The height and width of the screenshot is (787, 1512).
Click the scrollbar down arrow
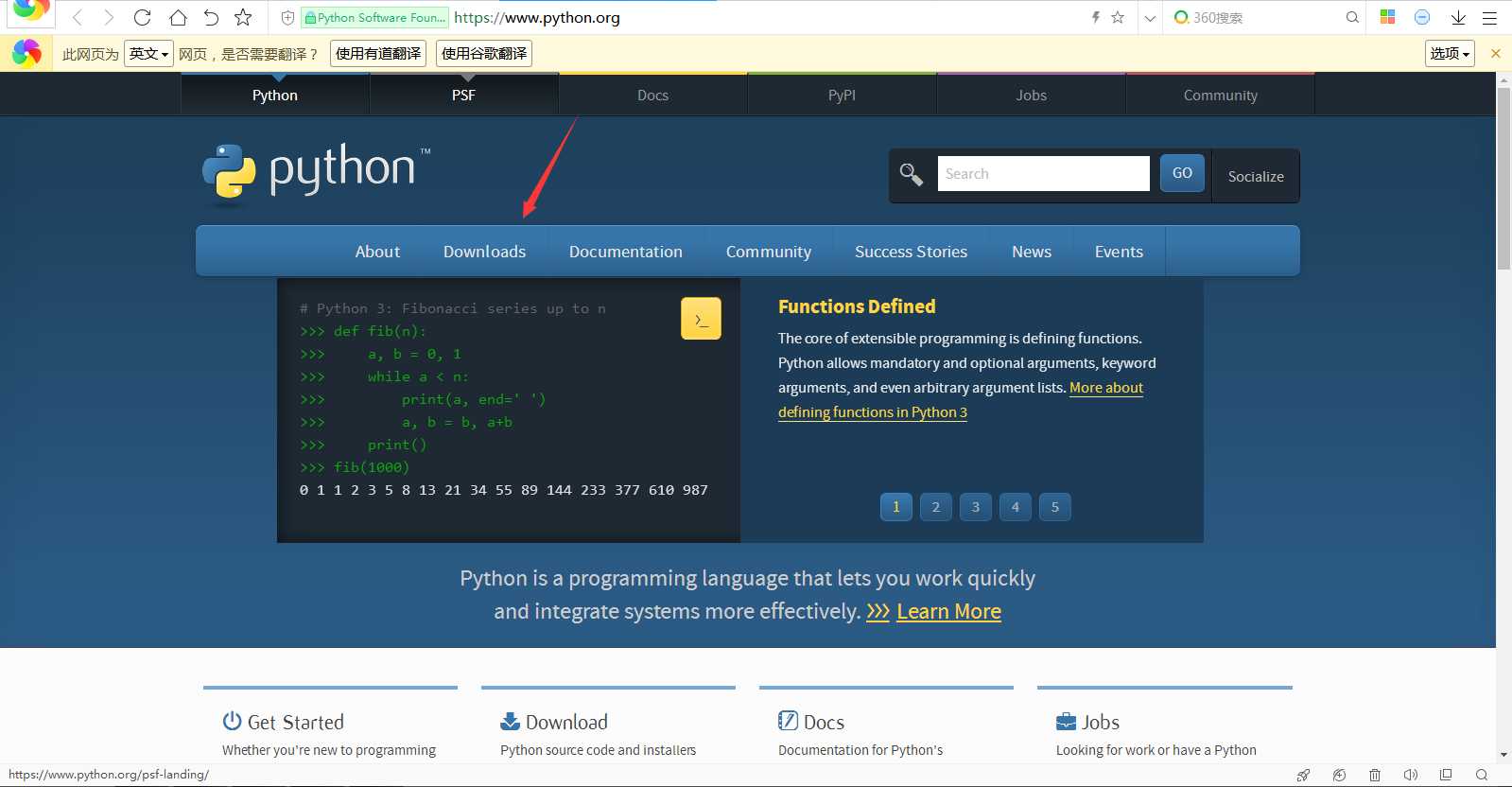coord(1503,755)
